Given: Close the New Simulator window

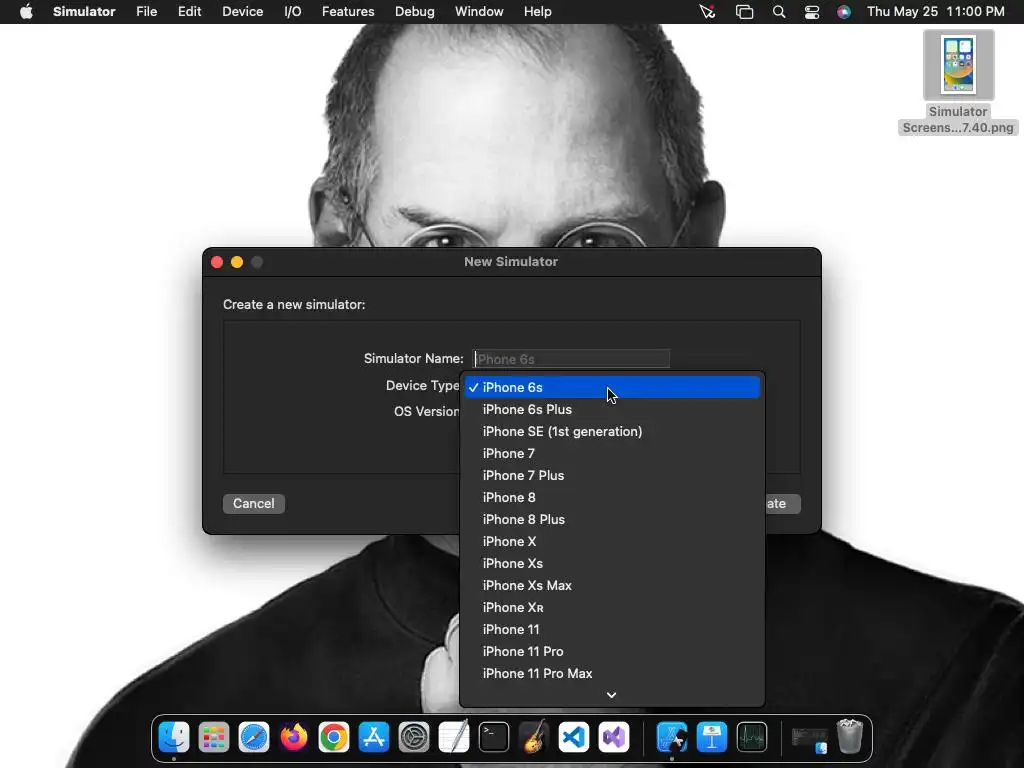Looking at the screenshot, I should pos(217,262).
